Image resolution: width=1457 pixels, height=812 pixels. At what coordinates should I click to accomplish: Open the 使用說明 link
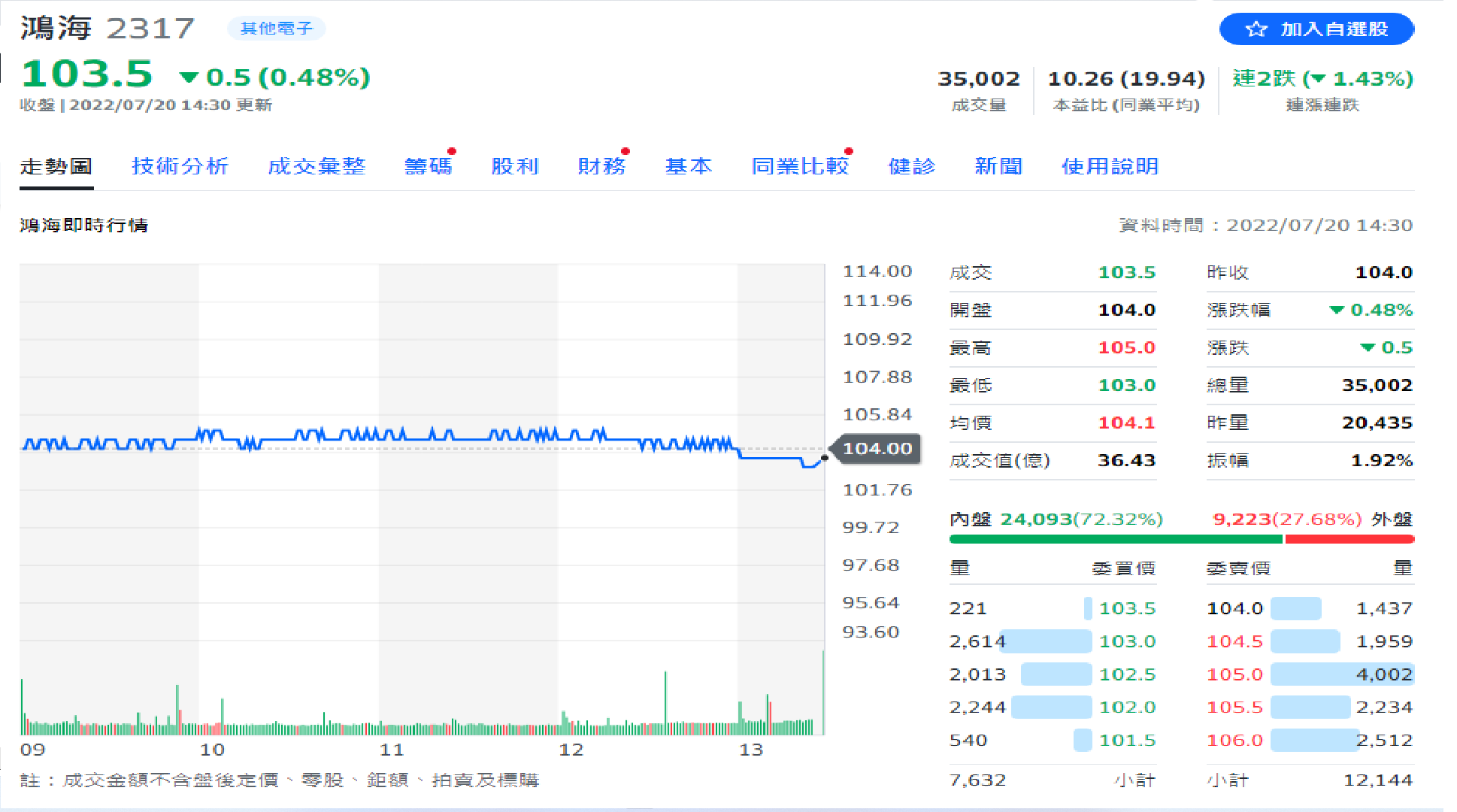[x=1110, y=166]
